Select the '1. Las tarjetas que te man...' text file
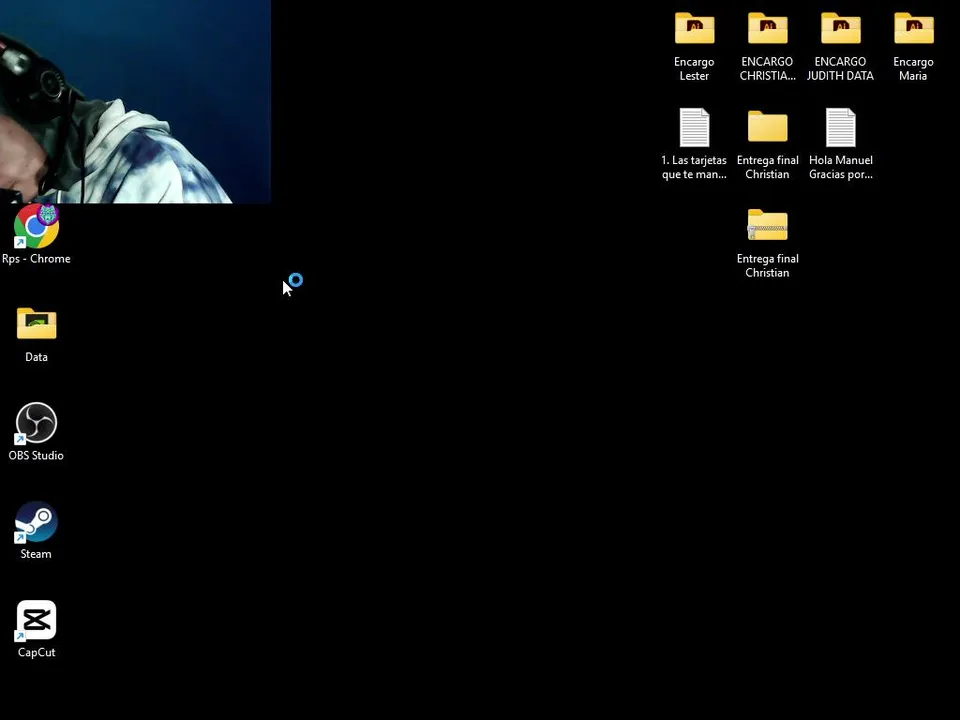The image size is (960, 720). coord(694,127)
